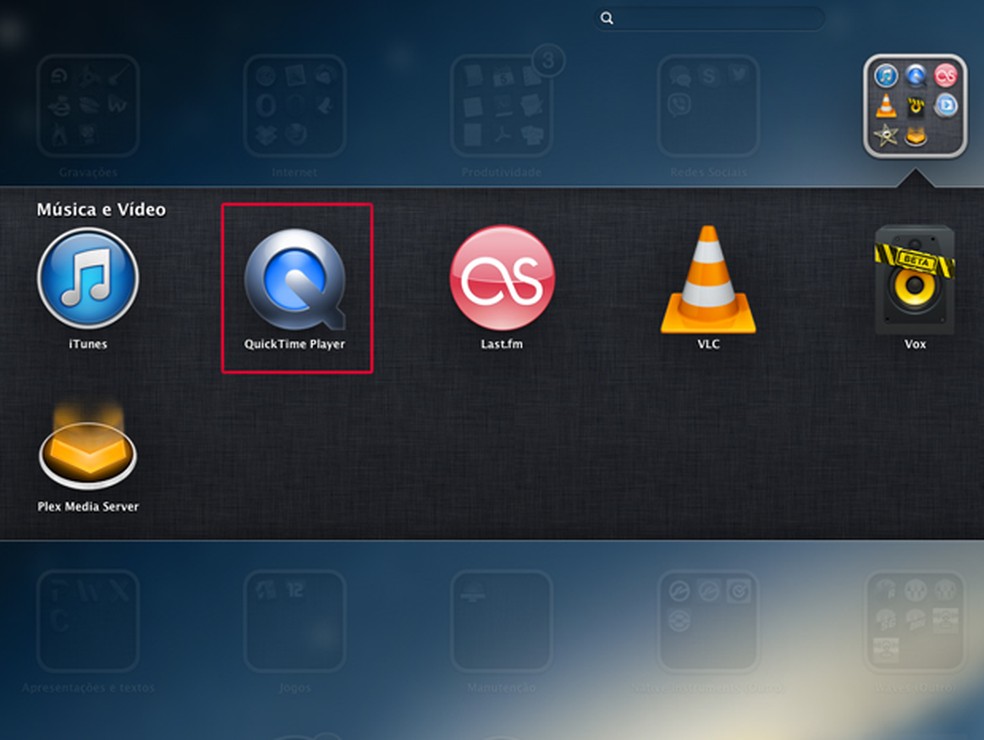The image size is (984, 740).
Task: Open the Jogos folder
Action: (x=294, y=620)
